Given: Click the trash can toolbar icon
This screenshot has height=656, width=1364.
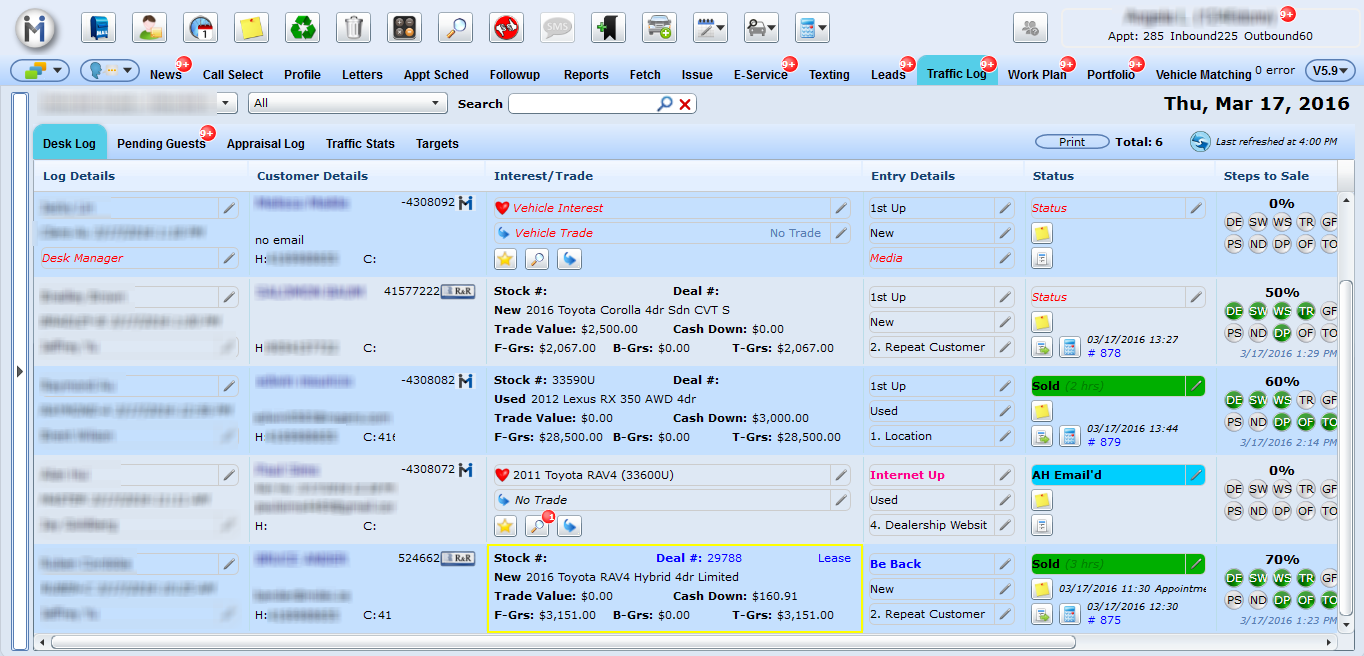Looking at the screenshot, I should (x=353, y=28).
